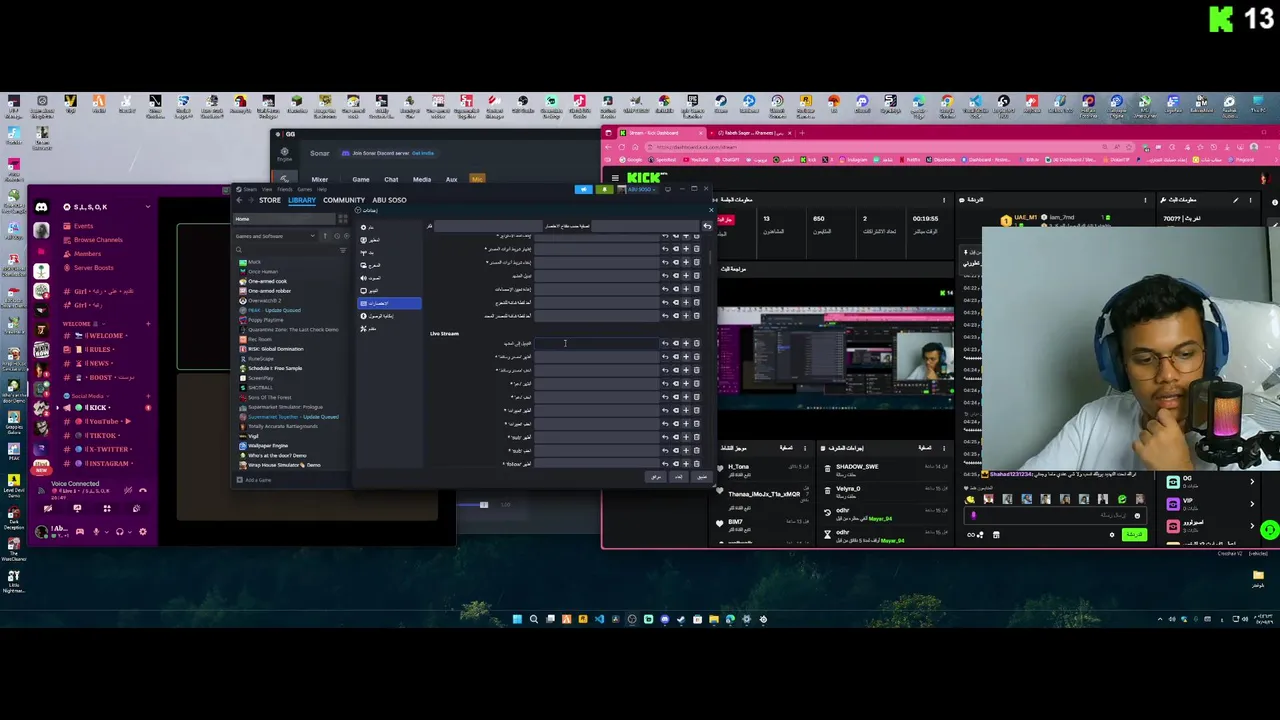
Task: Click the Home button in the Steam library
Action: pyautogui.click(x=285, y=219)
